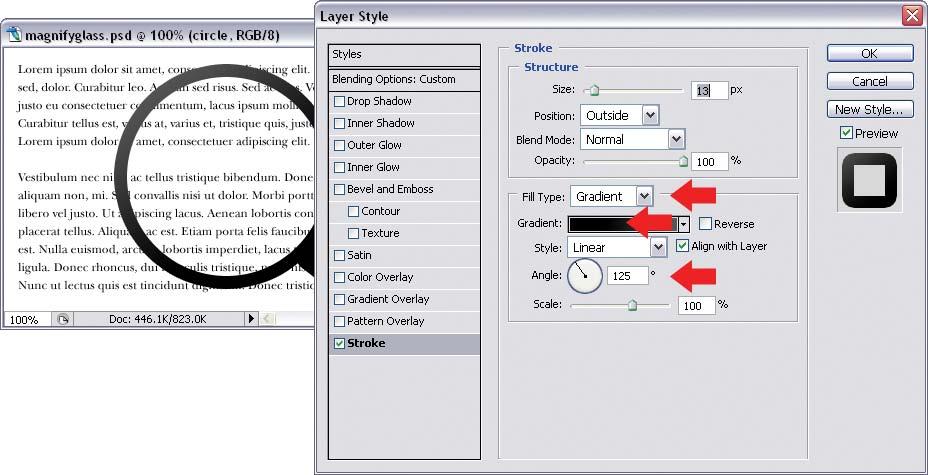Viewport: 928px width, 475px height.
Task: Click the Angle dial control
Action: pos(585,276)
